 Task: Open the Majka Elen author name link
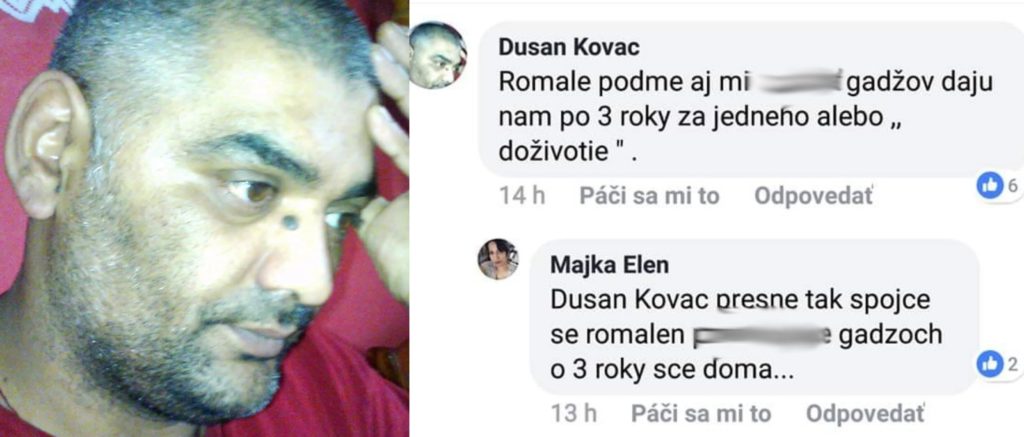(x=610, y=265)
